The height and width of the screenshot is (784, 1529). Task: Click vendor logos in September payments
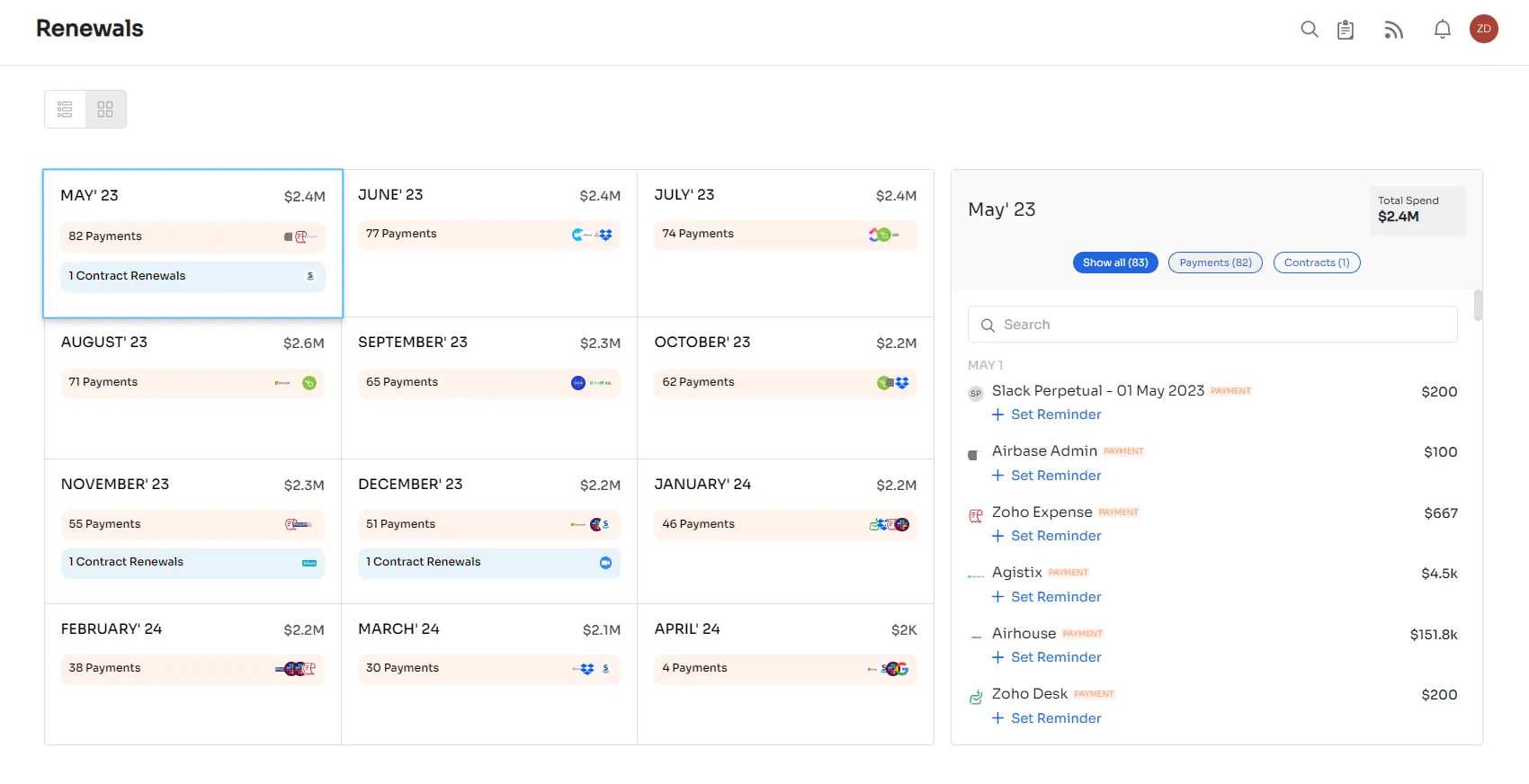pyautogui.click(x=591, y=383)
